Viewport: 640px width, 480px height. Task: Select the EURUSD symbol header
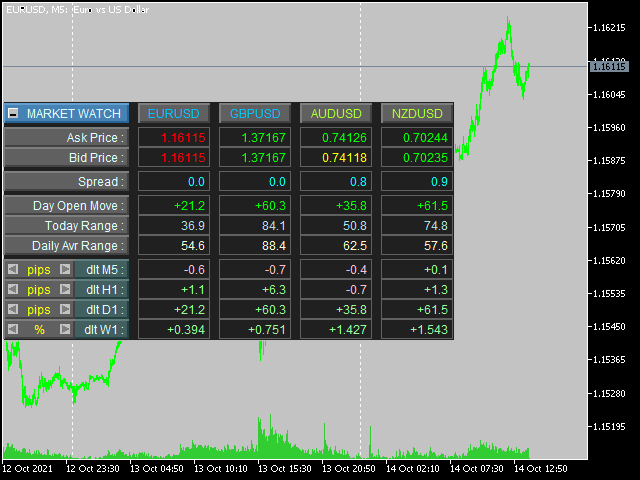click(x=174, y=114)
